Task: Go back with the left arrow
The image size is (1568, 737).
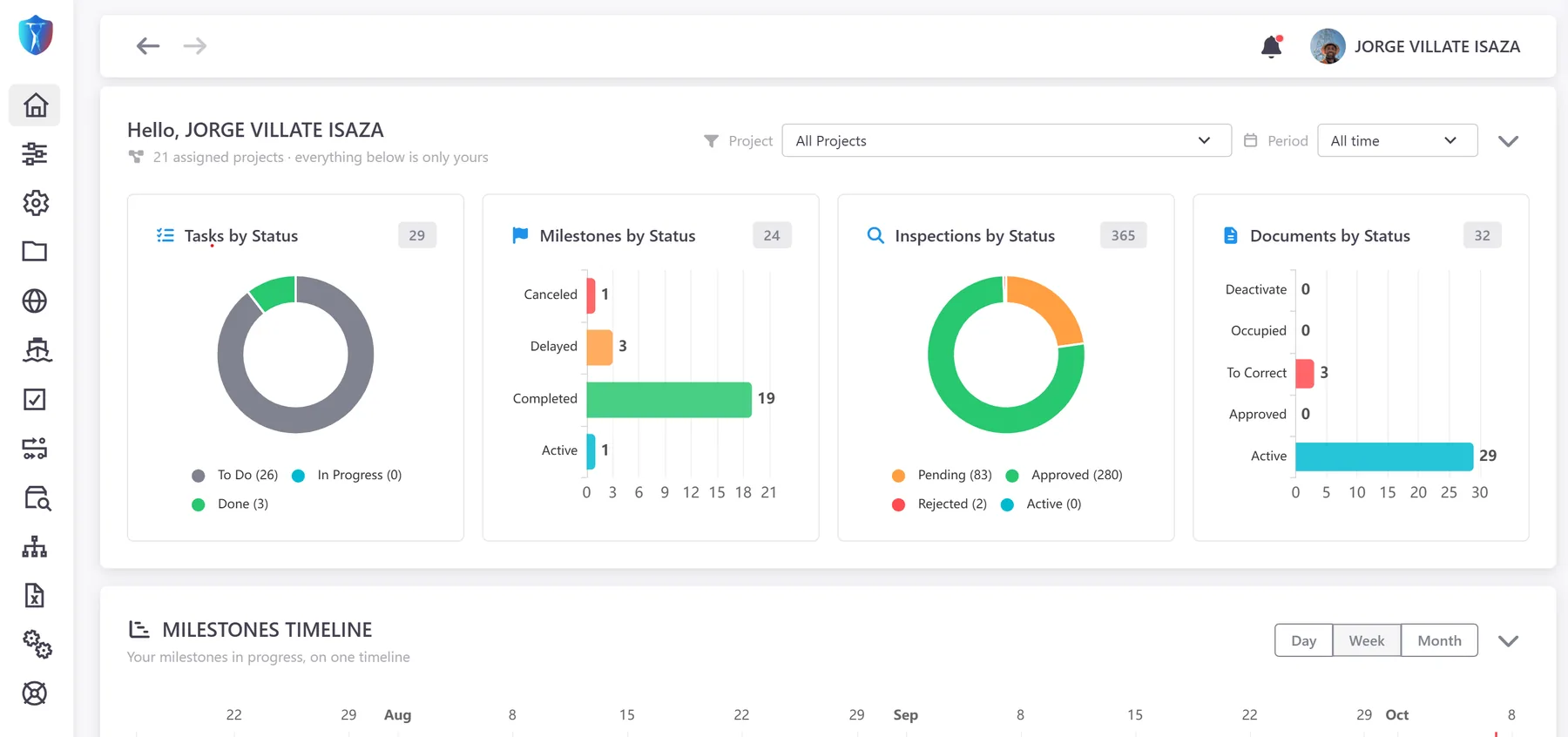Action: (148, 46)
